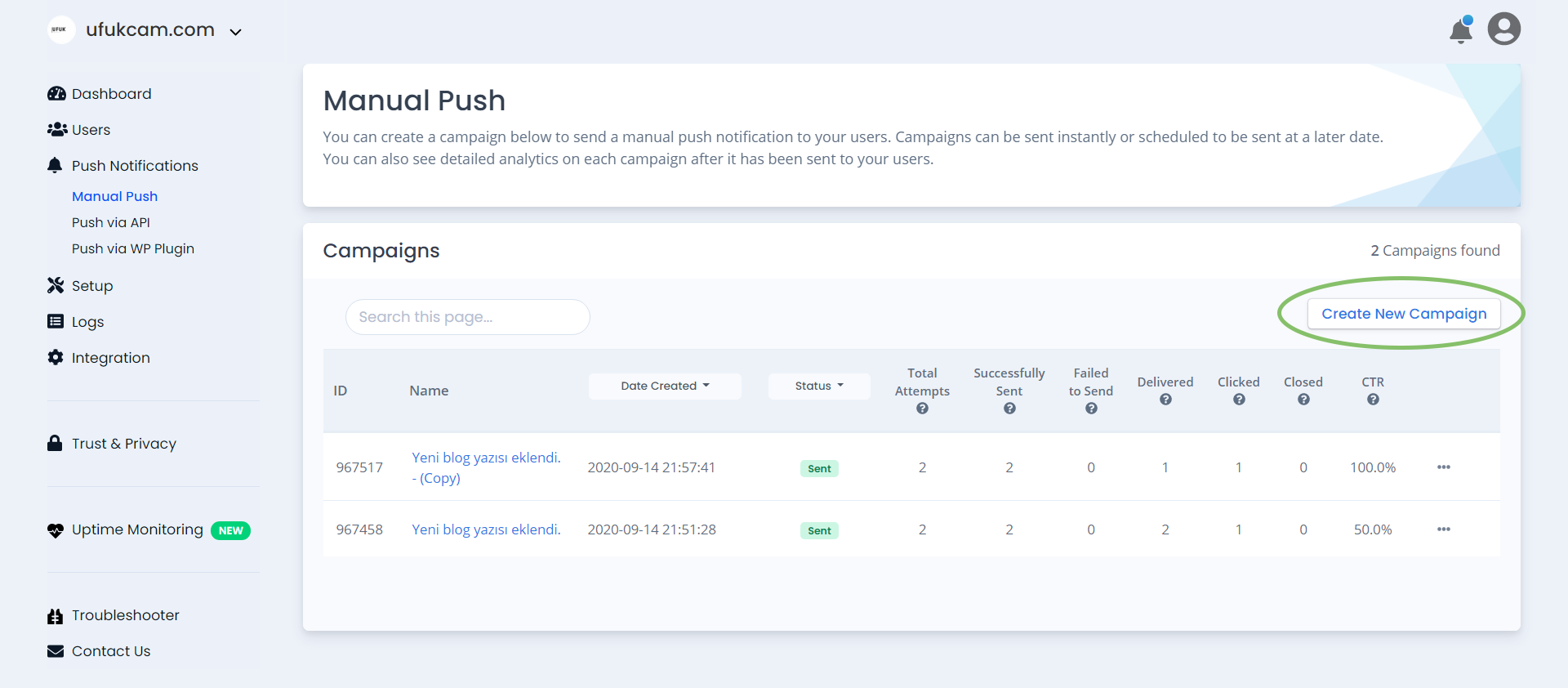Screen dimensions: 1568x688
Task: Open the Status filter dropdown
Action: 819,386
